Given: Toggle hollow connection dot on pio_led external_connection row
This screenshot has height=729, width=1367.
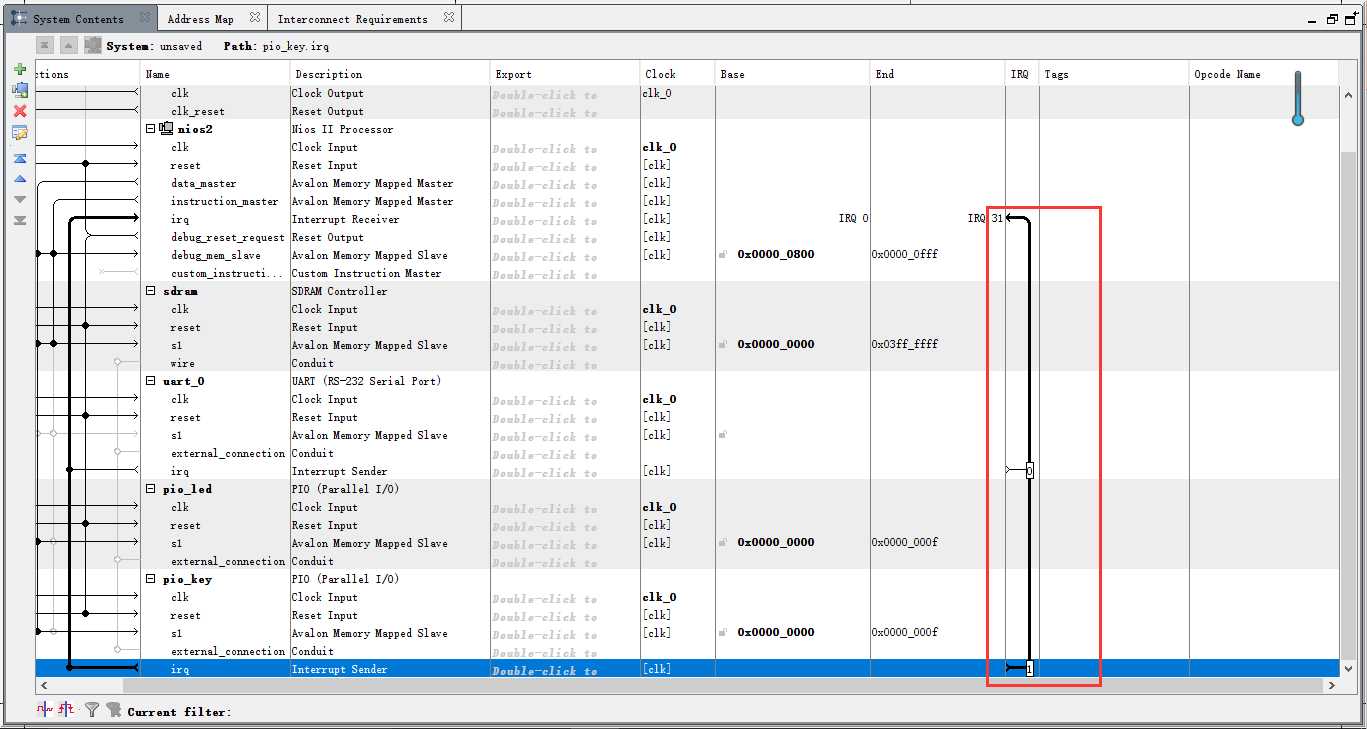Looking at the screenshot, I should click(117, 560).
